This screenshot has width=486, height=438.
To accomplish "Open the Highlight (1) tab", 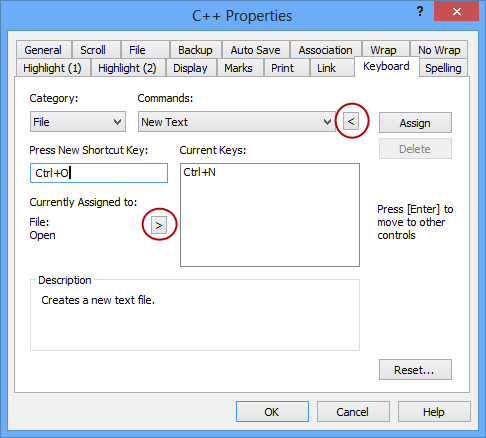I will pyautogui.click(x=53, y=68).
